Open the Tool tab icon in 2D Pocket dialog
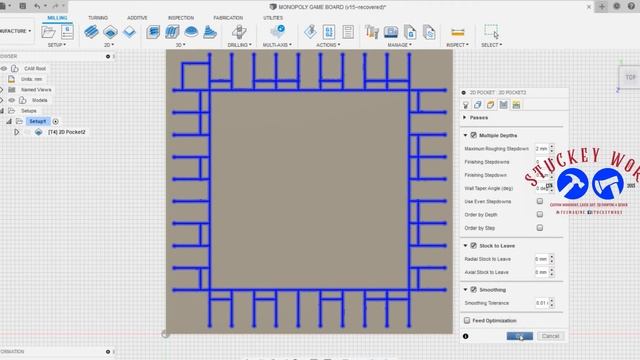The image size is (640, 360). 466,105
